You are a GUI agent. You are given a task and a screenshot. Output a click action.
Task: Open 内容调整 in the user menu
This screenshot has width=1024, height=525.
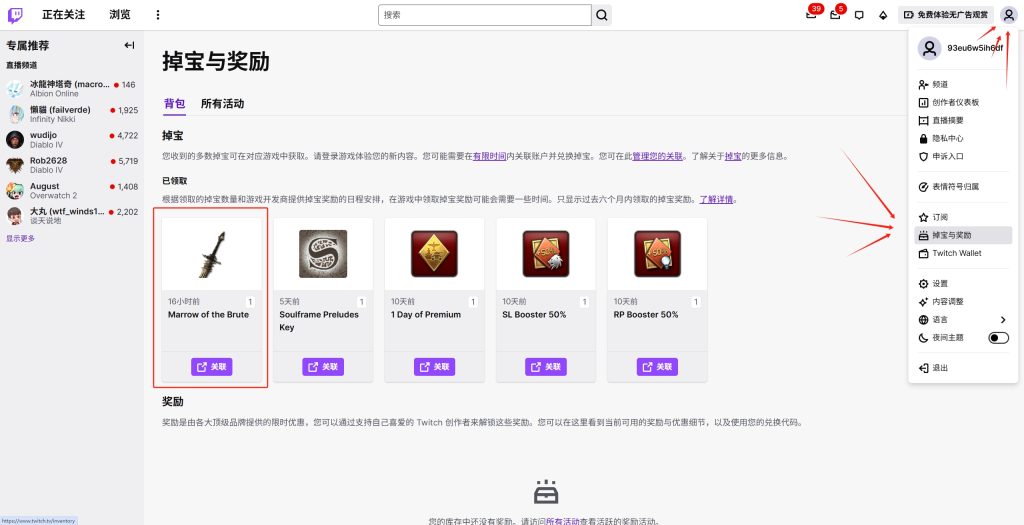963,302
